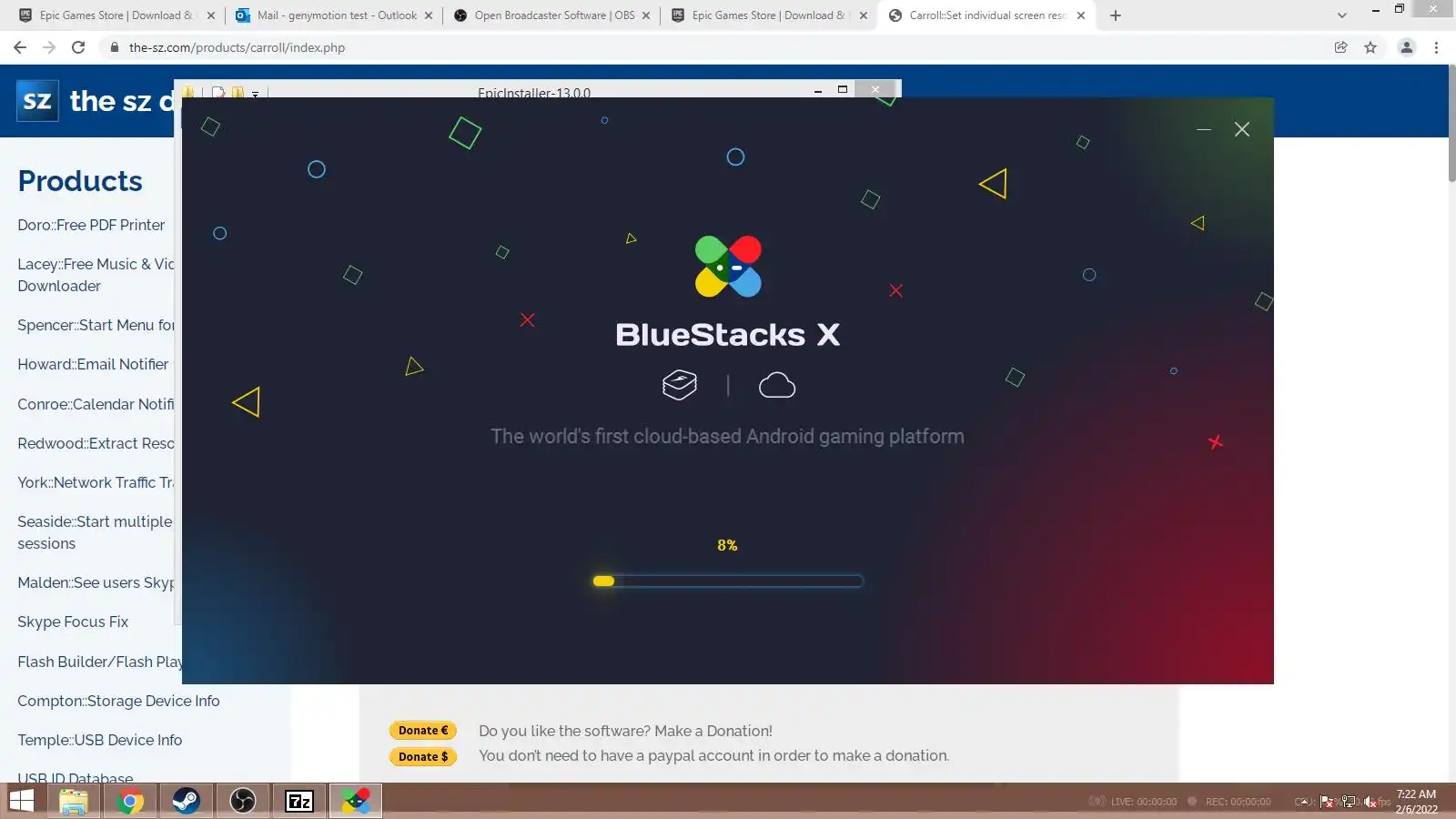Click the cloud icon under BlueStacks X
The image size is (1456, 819).
click(x=777, y=386)
